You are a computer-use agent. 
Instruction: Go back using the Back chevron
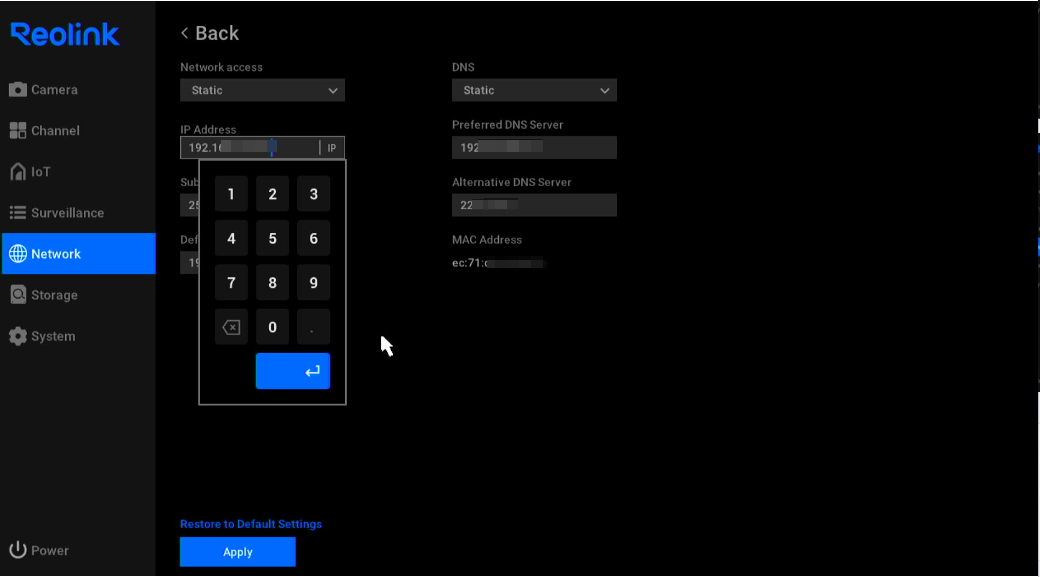coord(184,33)
